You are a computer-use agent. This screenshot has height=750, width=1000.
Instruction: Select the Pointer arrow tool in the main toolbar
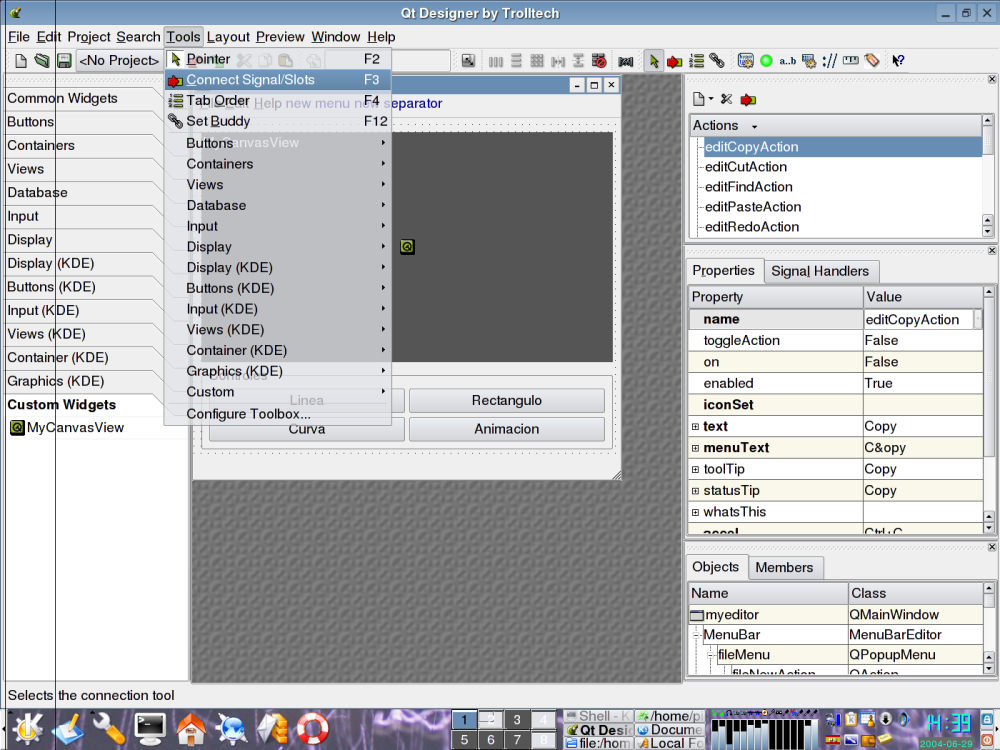[x=654, y=61]
